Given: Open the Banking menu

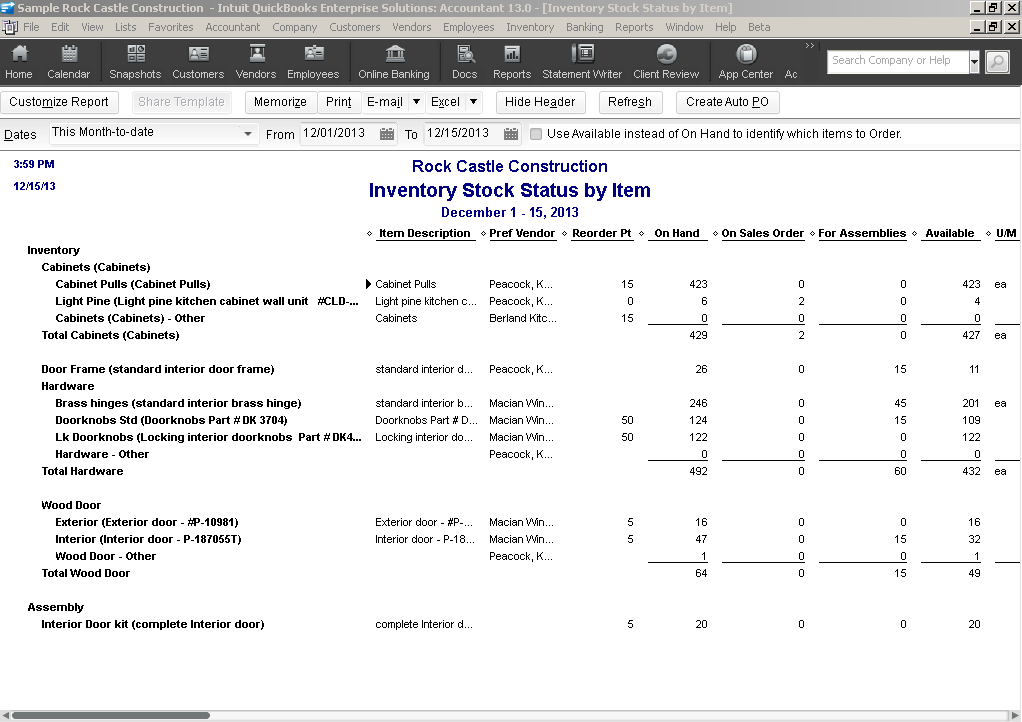Looking at the screenshot, I should click(585, 27).
